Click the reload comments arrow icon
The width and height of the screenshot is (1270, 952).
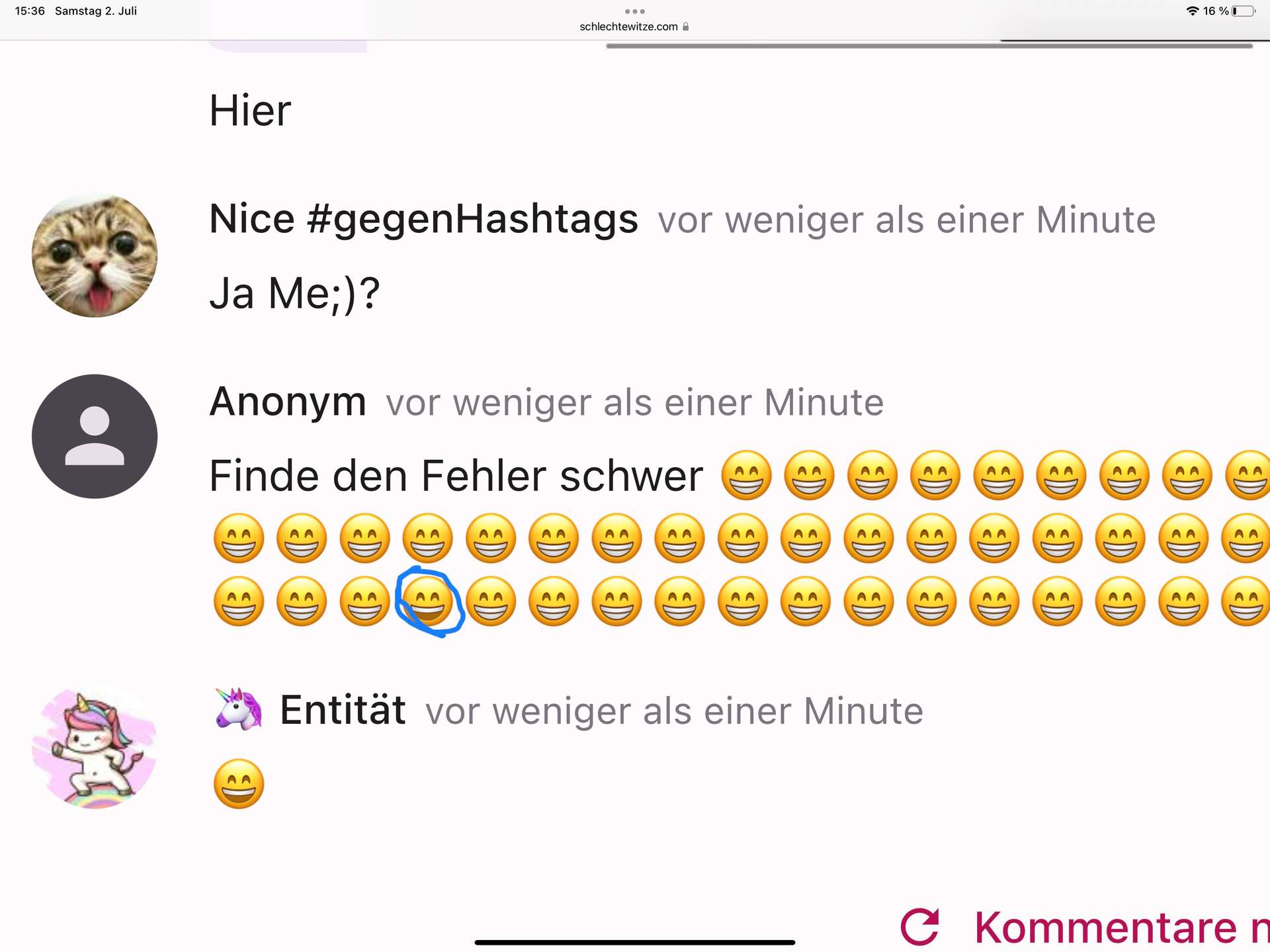[x=920, y=926]
